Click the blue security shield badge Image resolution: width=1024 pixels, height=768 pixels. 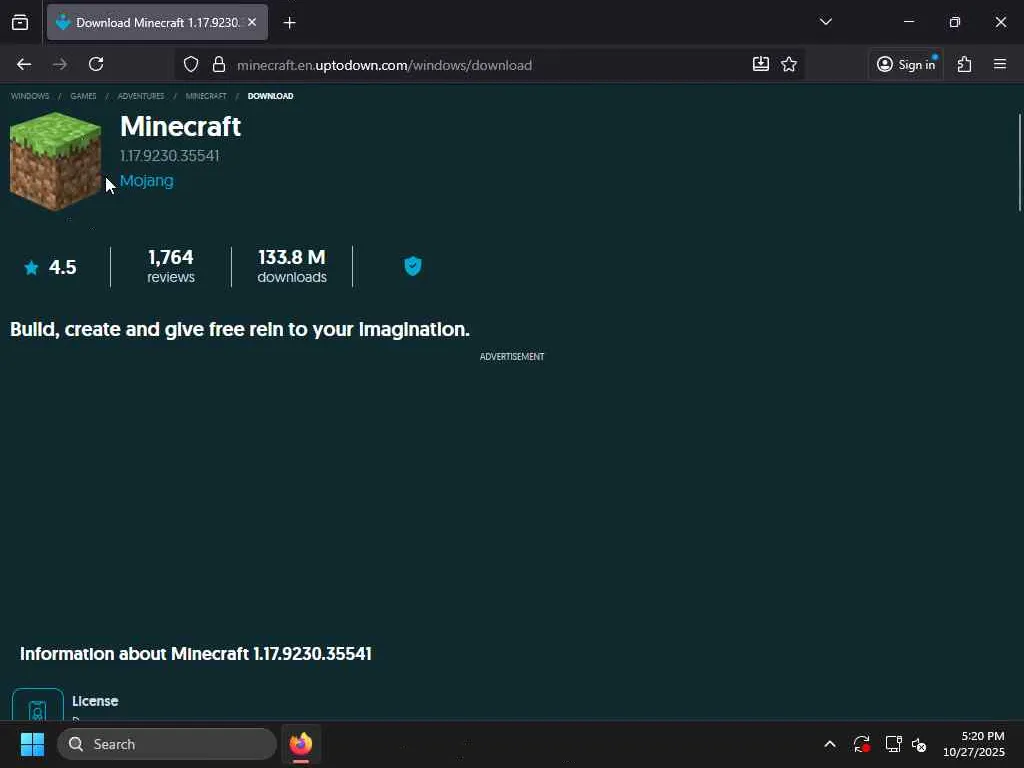(x=413, y=266)
